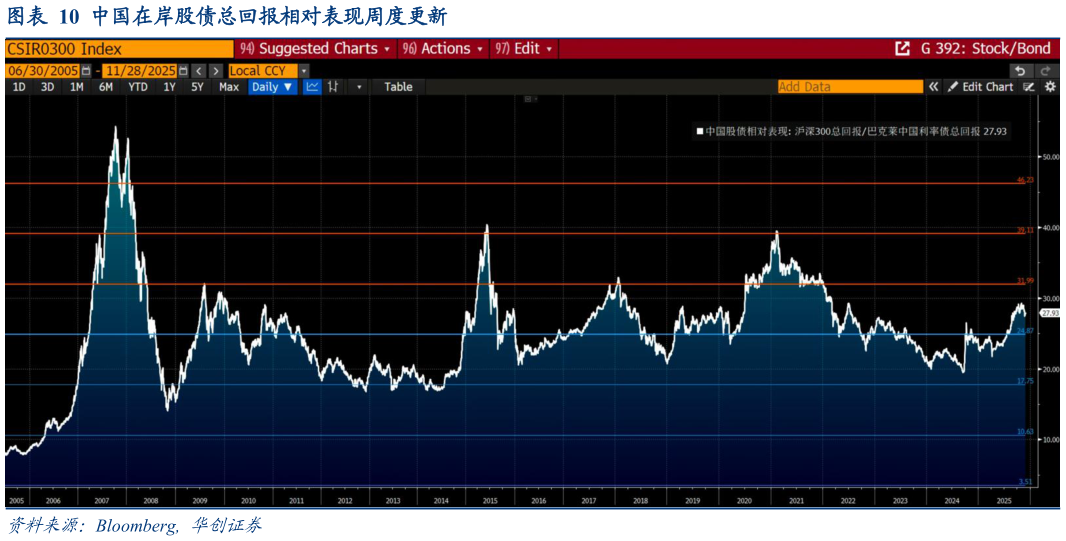Image resolution: width=1066 pixels, height=541 pixels.
Task: Toggle the 1Y time range
Action: coord(169,87)
